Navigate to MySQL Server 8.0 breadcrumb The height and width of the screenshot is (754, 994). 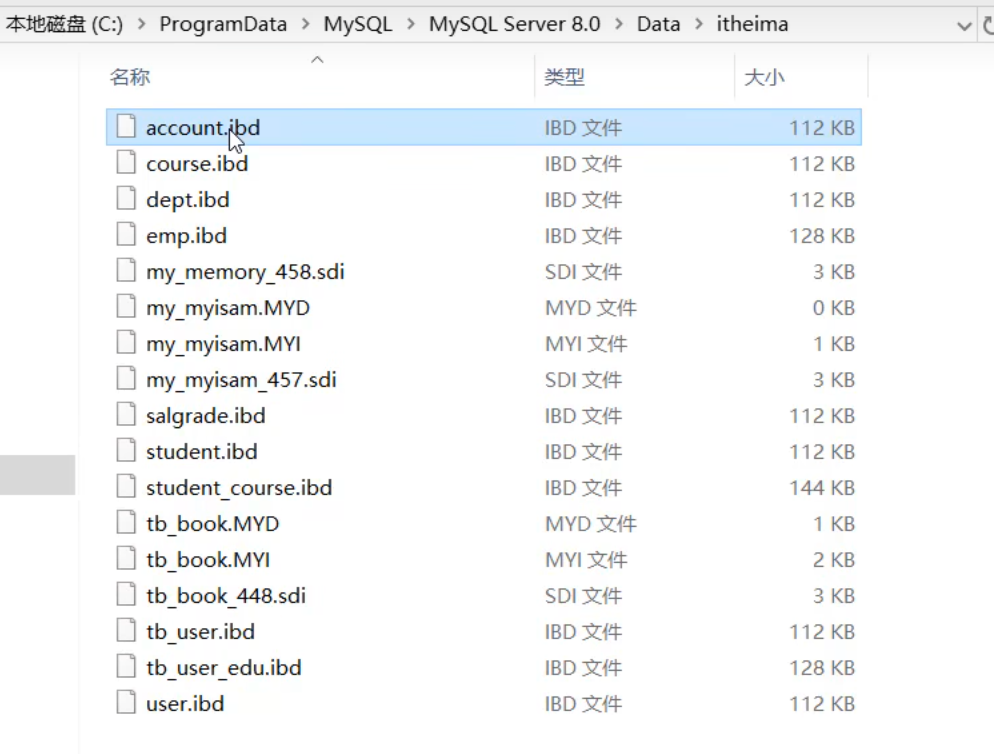pos(514,25)
